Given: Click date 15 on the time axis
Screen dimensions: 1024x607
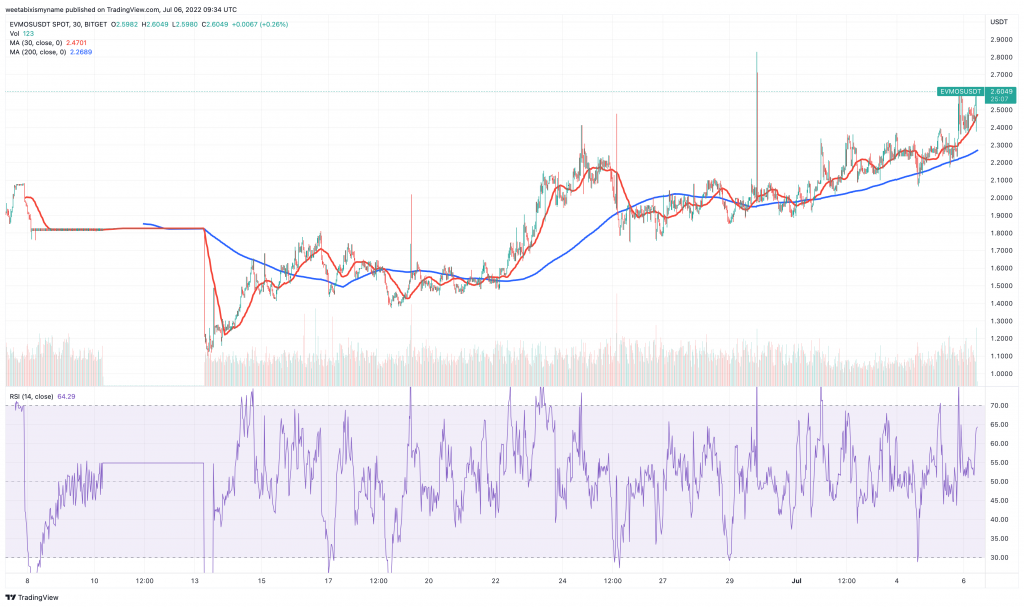Looking at the screenshot, I should [262, 580].
